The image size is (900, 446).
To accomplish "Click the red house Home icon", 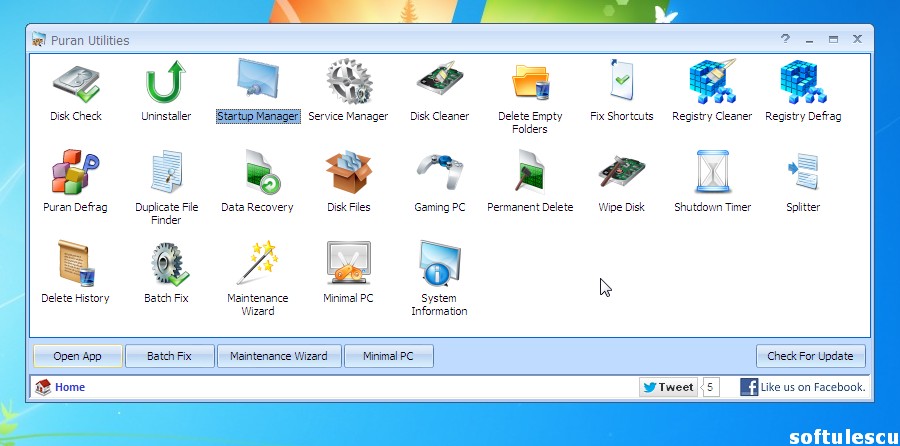I will [43, 387].
